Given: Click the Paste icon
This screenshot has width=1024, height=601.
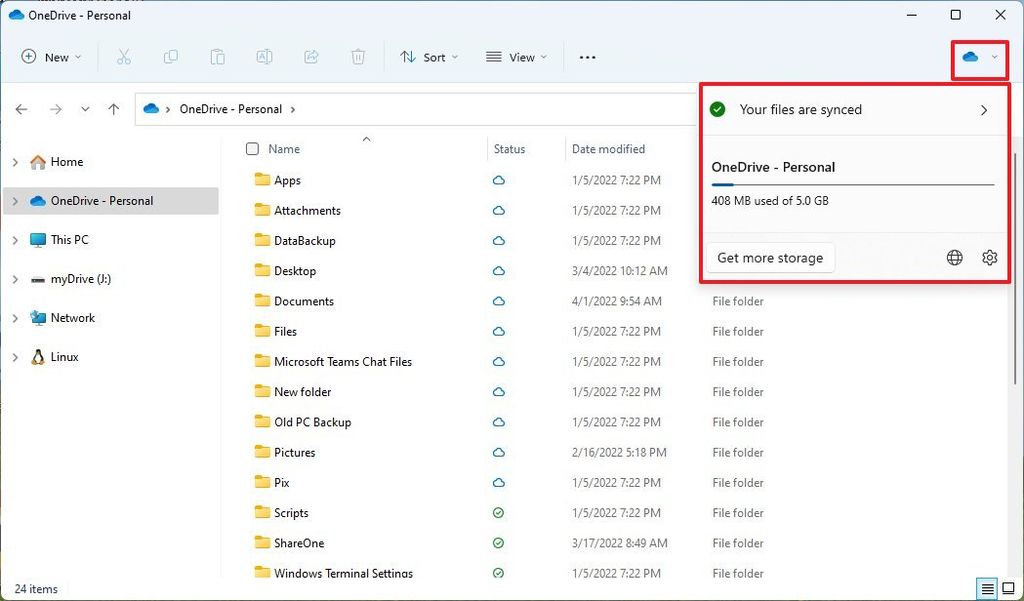Looking at the screenshot, I should [x=217, y=57].
